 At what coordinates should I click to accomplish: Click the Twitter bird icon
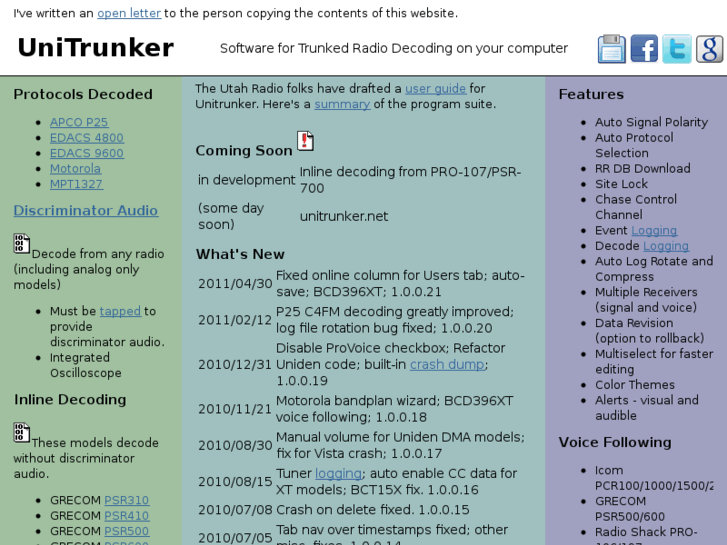[677, 49]
